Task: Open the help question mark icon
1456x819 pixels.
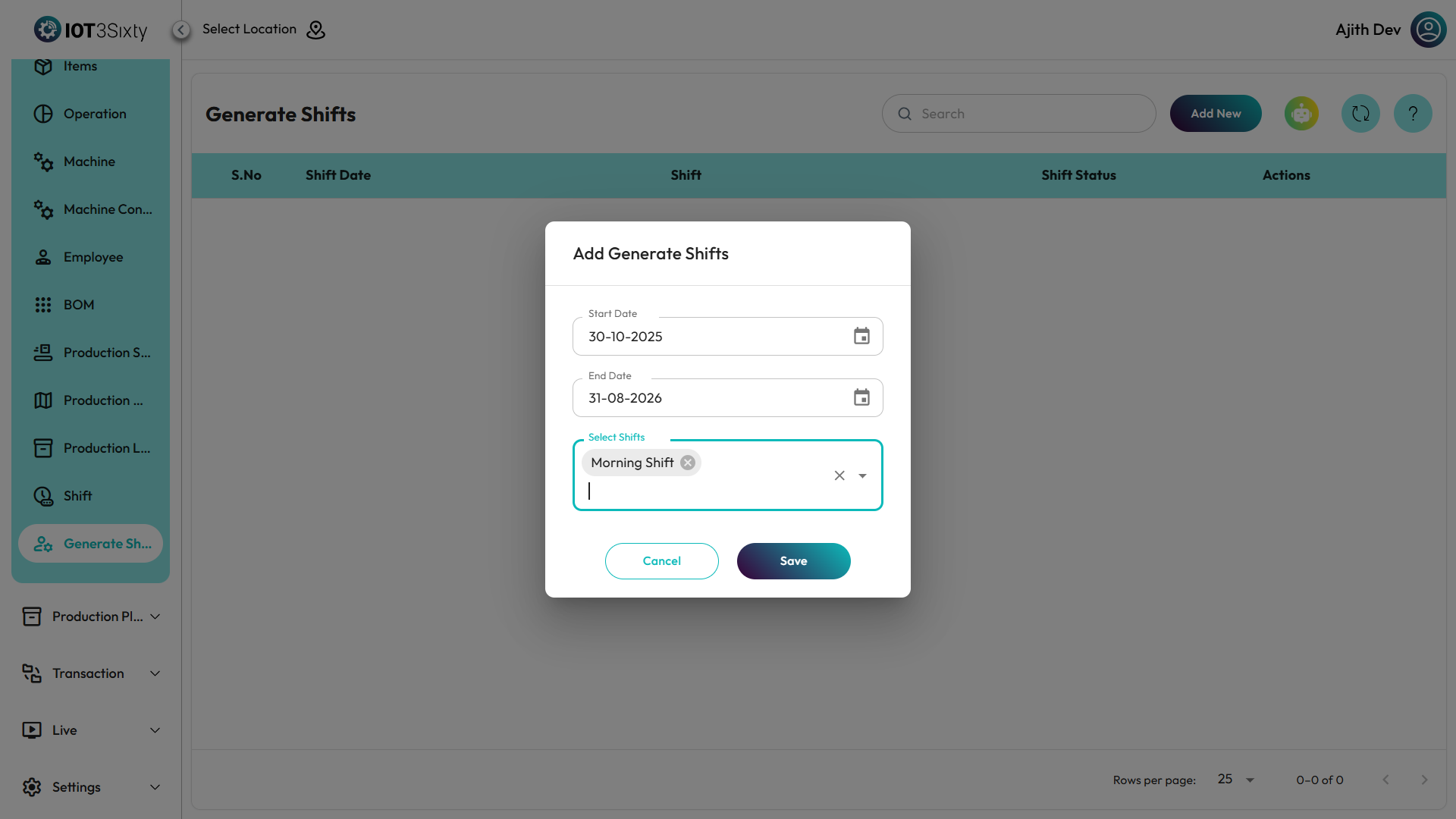Action: click(1412, 114)
